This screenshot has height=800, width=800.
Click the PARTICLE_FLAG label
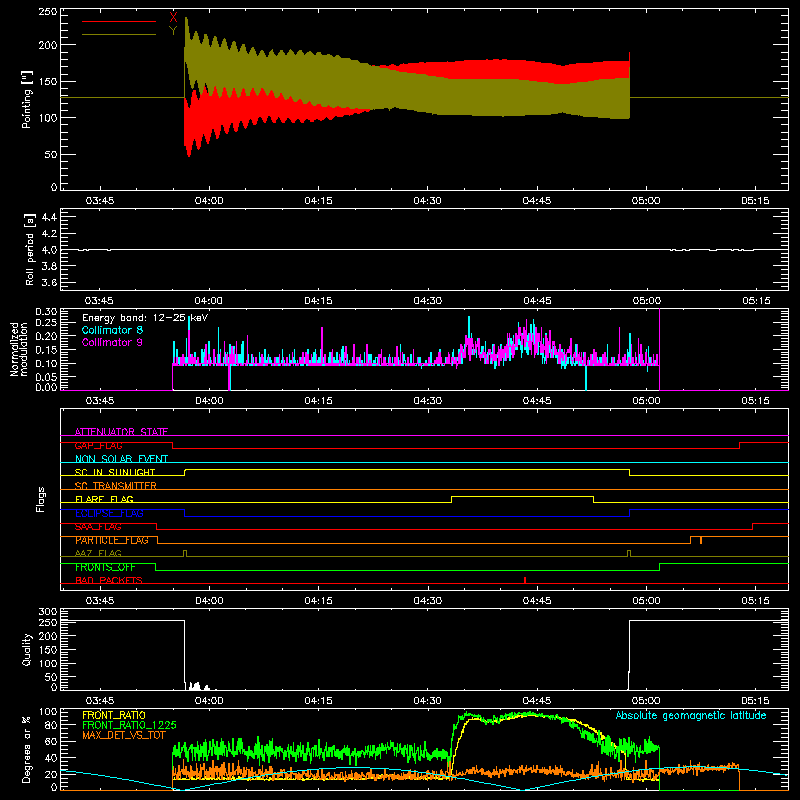point(112,540)
